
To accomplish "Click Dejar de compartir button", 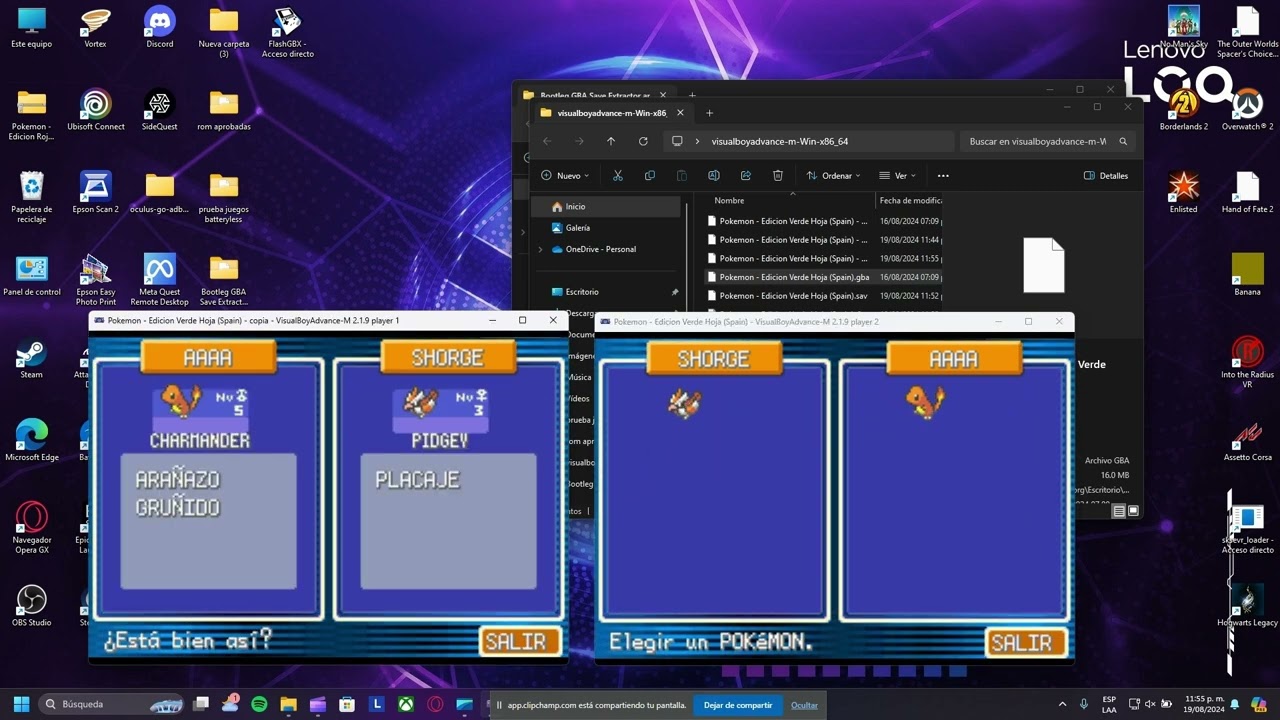I will pyautogui.click(x=738, y=705).
